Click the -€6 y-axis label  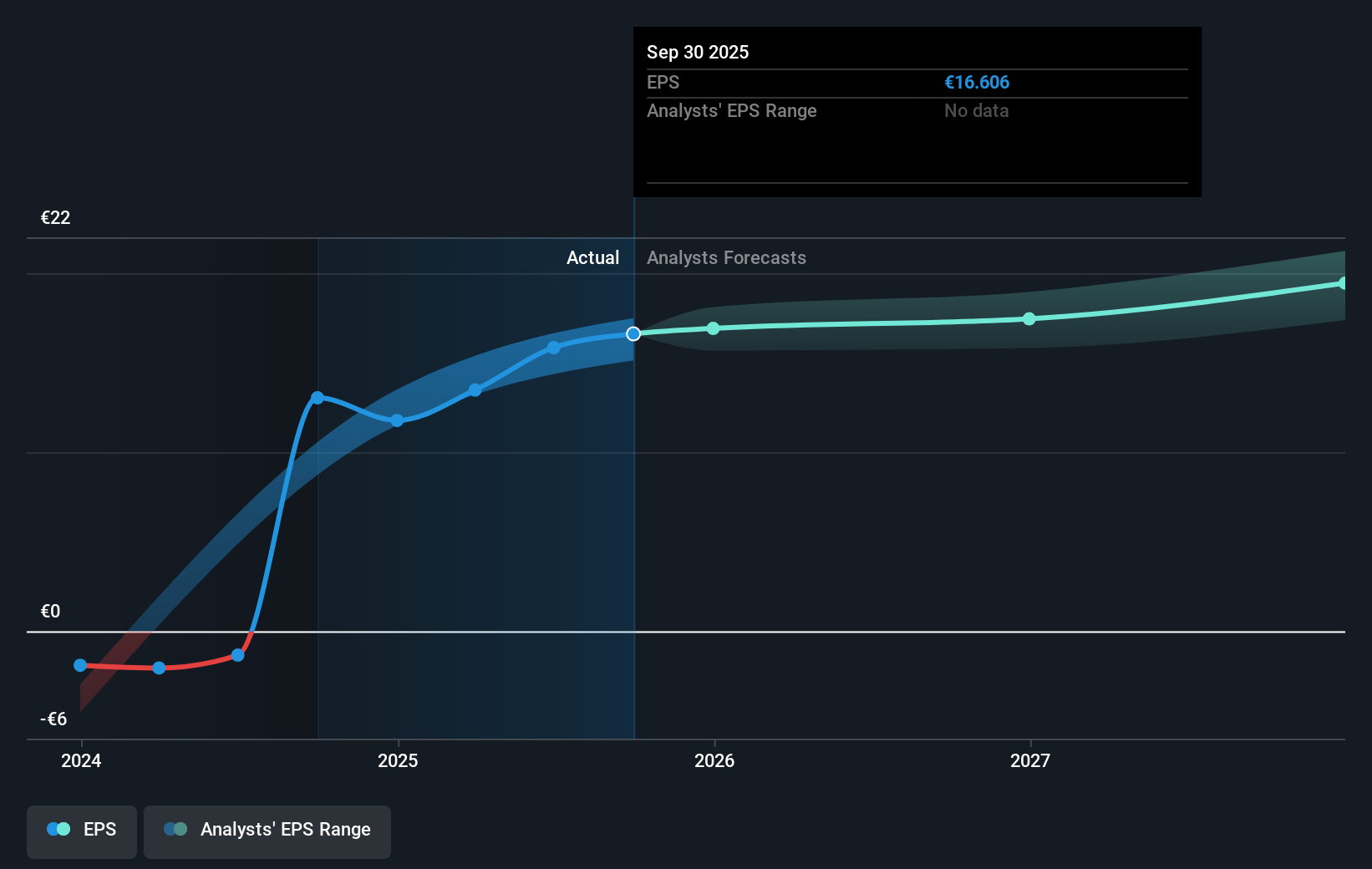53,719
